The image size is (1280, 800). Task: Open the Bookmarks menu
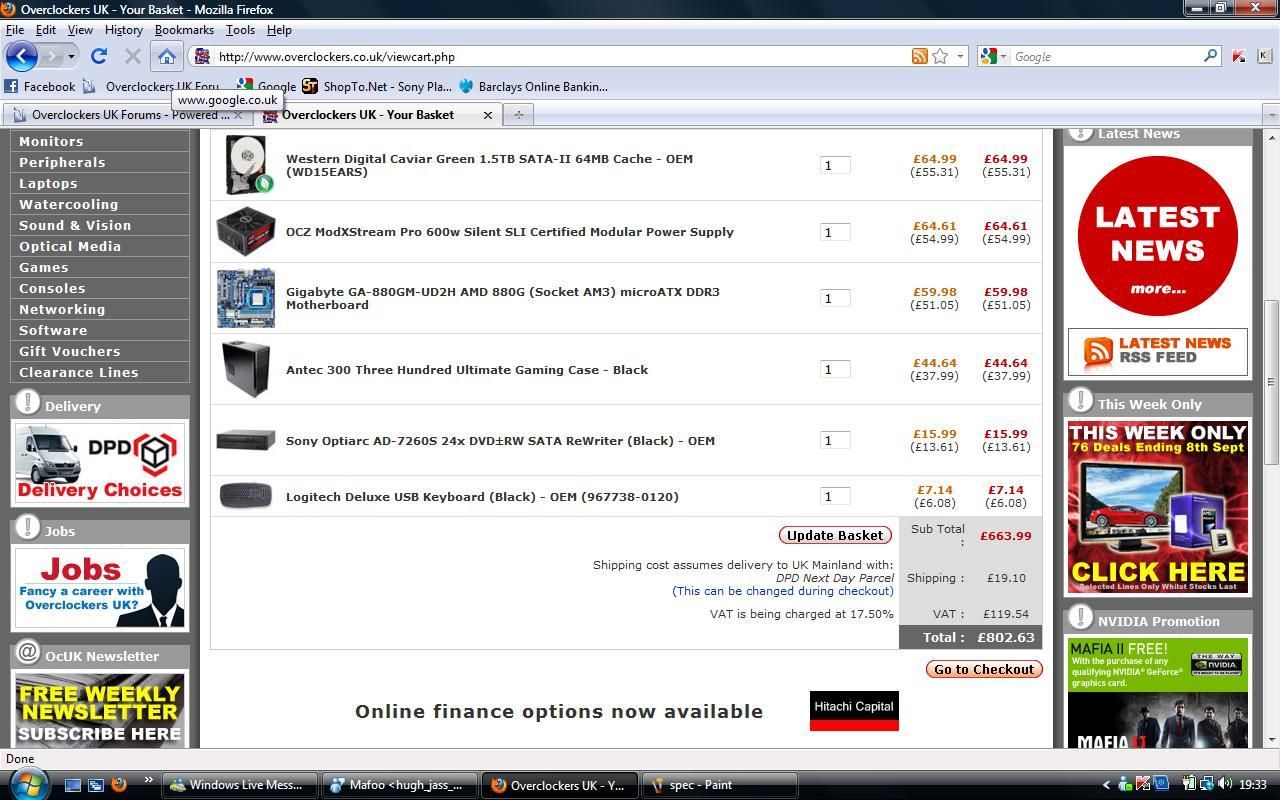[184, 30]
